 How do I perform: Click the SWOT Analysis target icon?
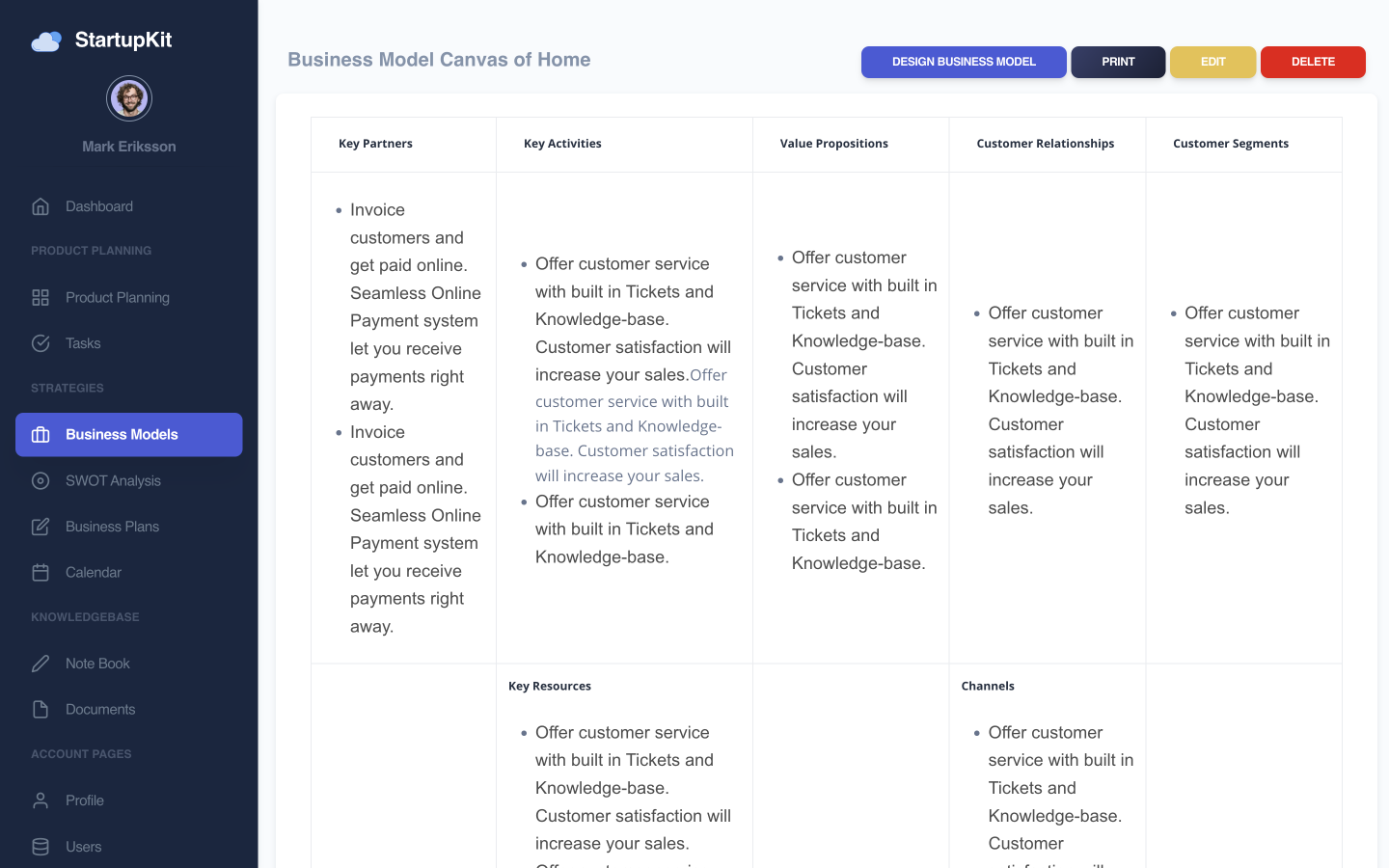[x=41, y=481]
